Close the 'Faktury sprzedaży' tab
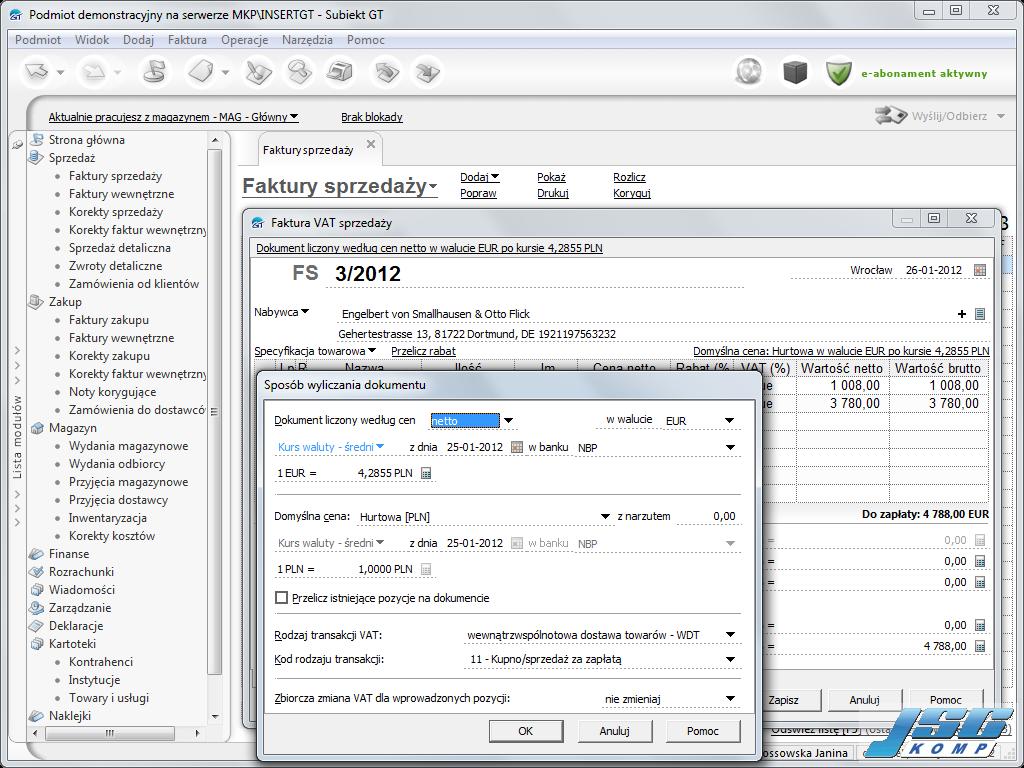The height and width of the screenshot is (768, 1024). click(371, 144)
